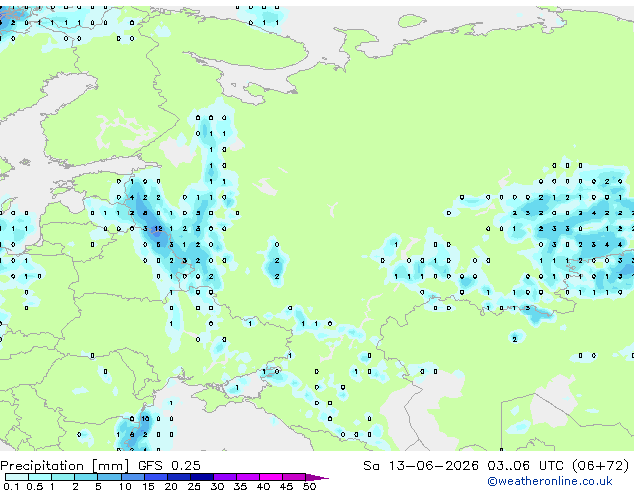Pick the 5–10 mm legend color swatch
This screenshot has width=634, height=490.
coord(110,477)
